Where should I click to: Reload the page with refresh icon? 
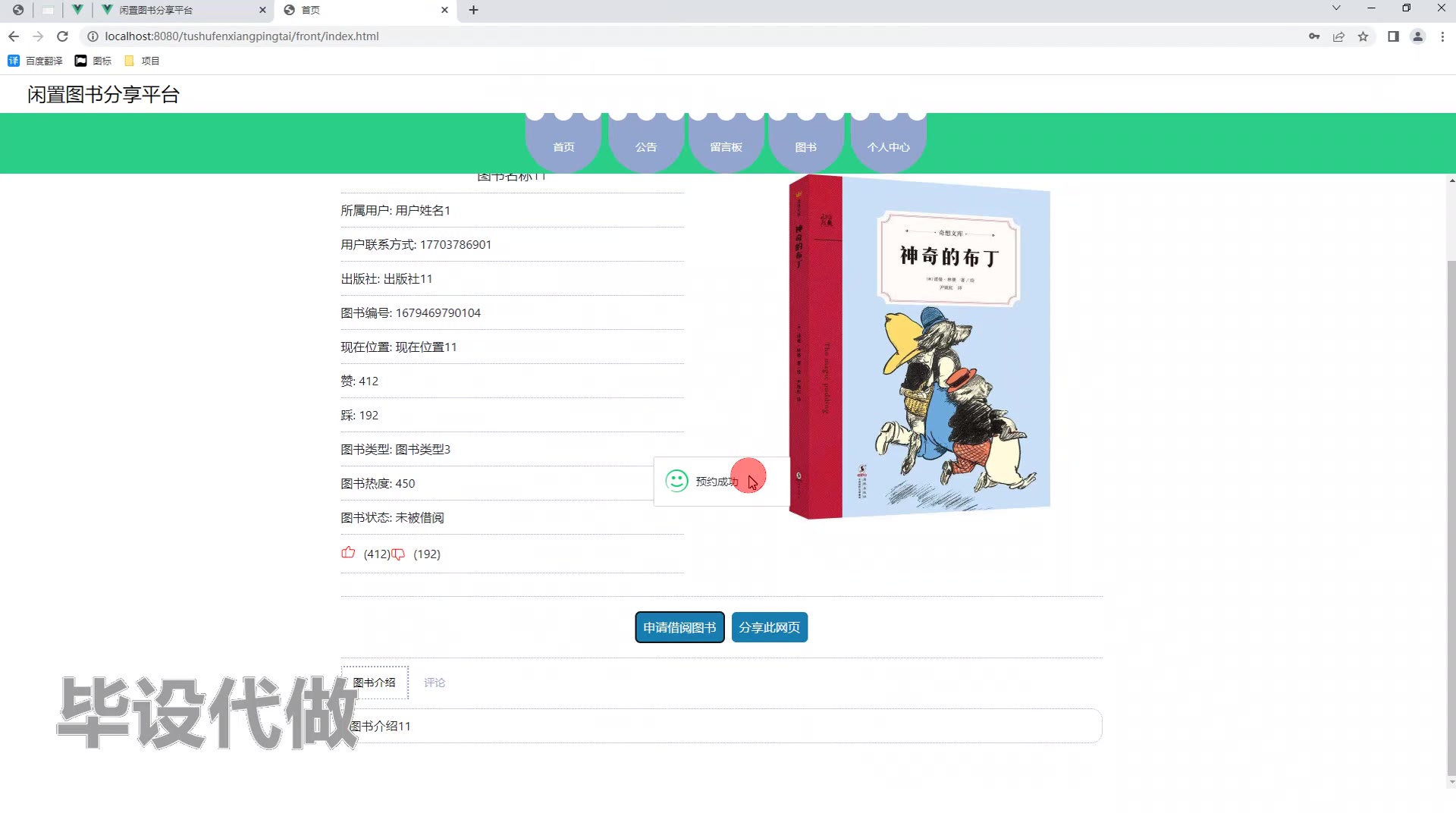[63, 36]
